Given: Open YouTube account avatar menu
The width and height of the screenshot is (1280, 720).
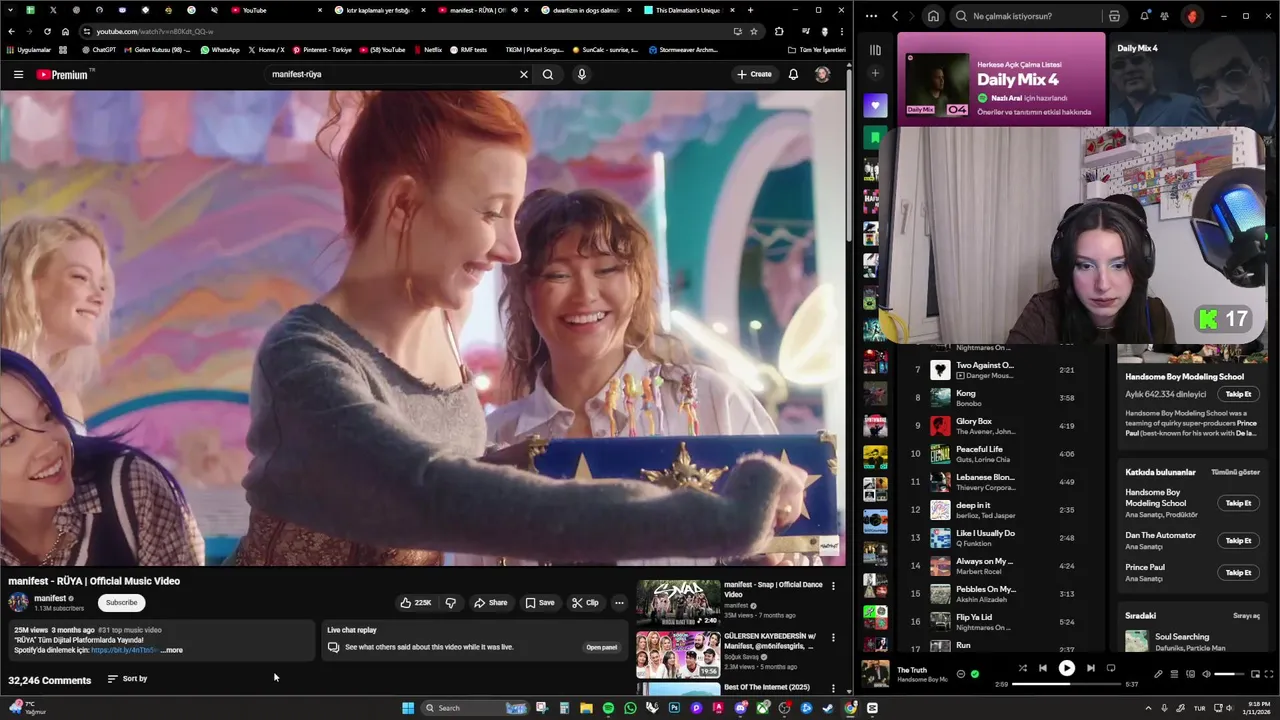Looking at the screenshot, I should click(822, 74).
